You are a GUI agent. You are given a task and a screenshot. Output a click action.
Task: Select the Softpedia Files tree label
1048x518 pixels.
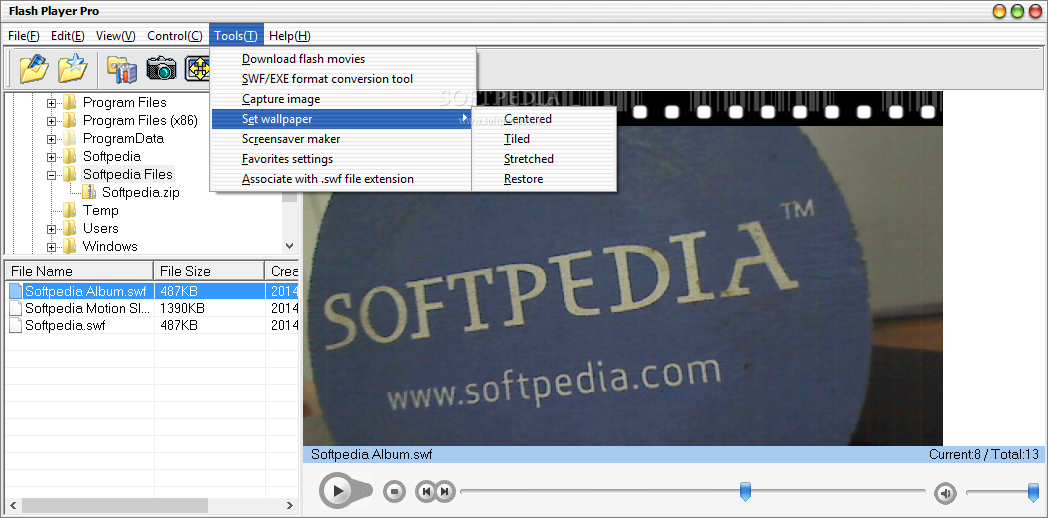click(128, 174)
